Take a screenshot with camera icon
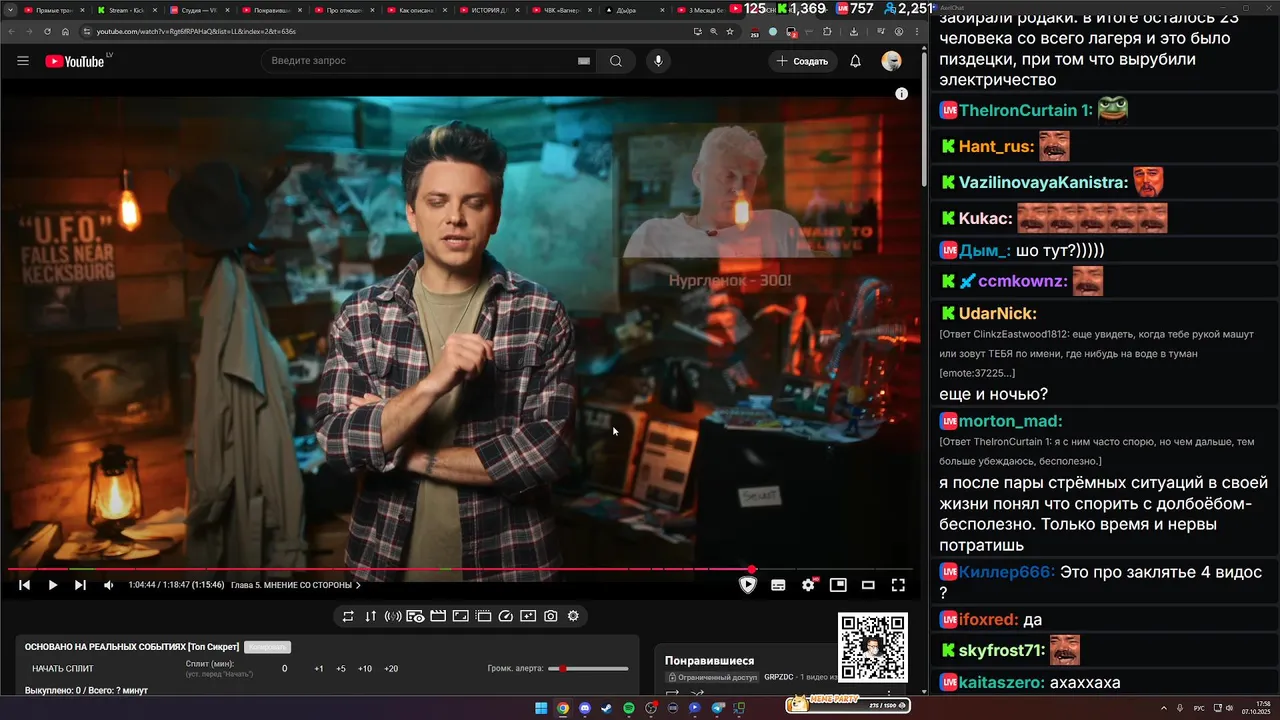1280x720 pixels. tap(551, 616)
